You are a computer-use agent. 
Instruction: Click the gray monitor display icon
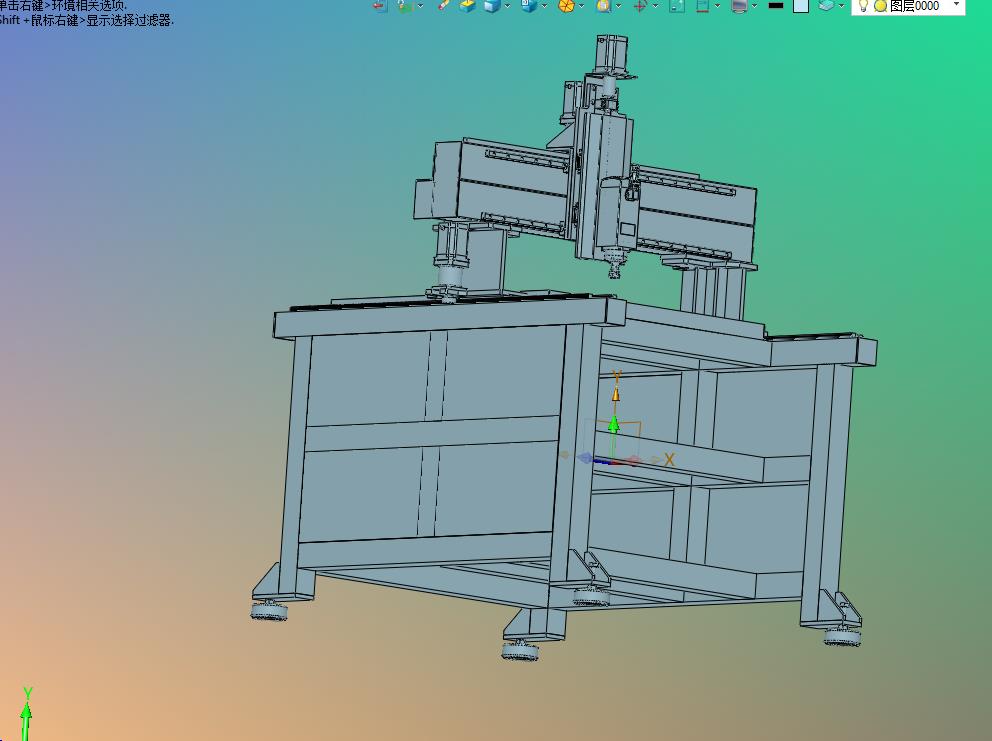739,6
